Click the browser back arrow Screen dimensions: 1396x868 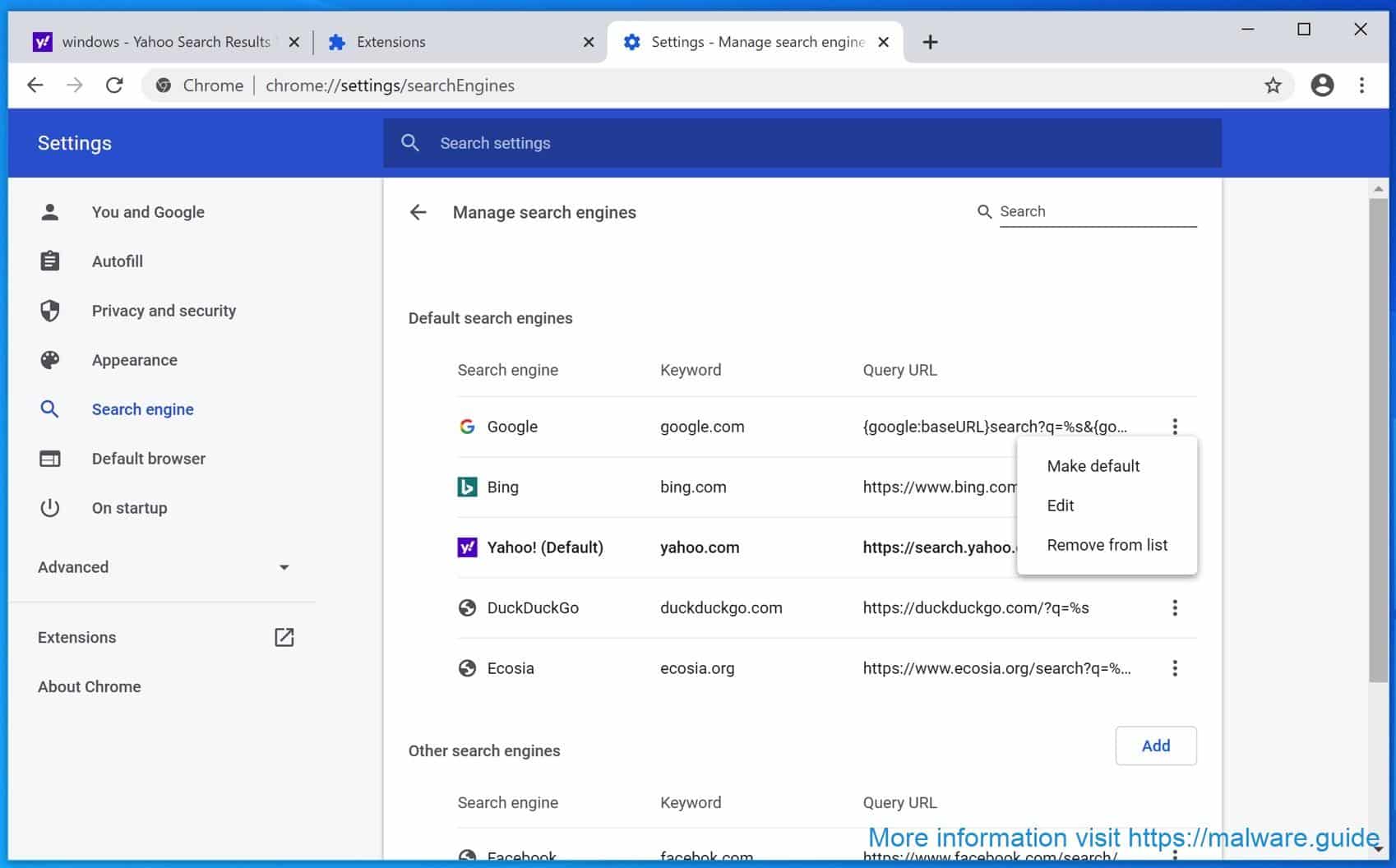coord(35,85)
